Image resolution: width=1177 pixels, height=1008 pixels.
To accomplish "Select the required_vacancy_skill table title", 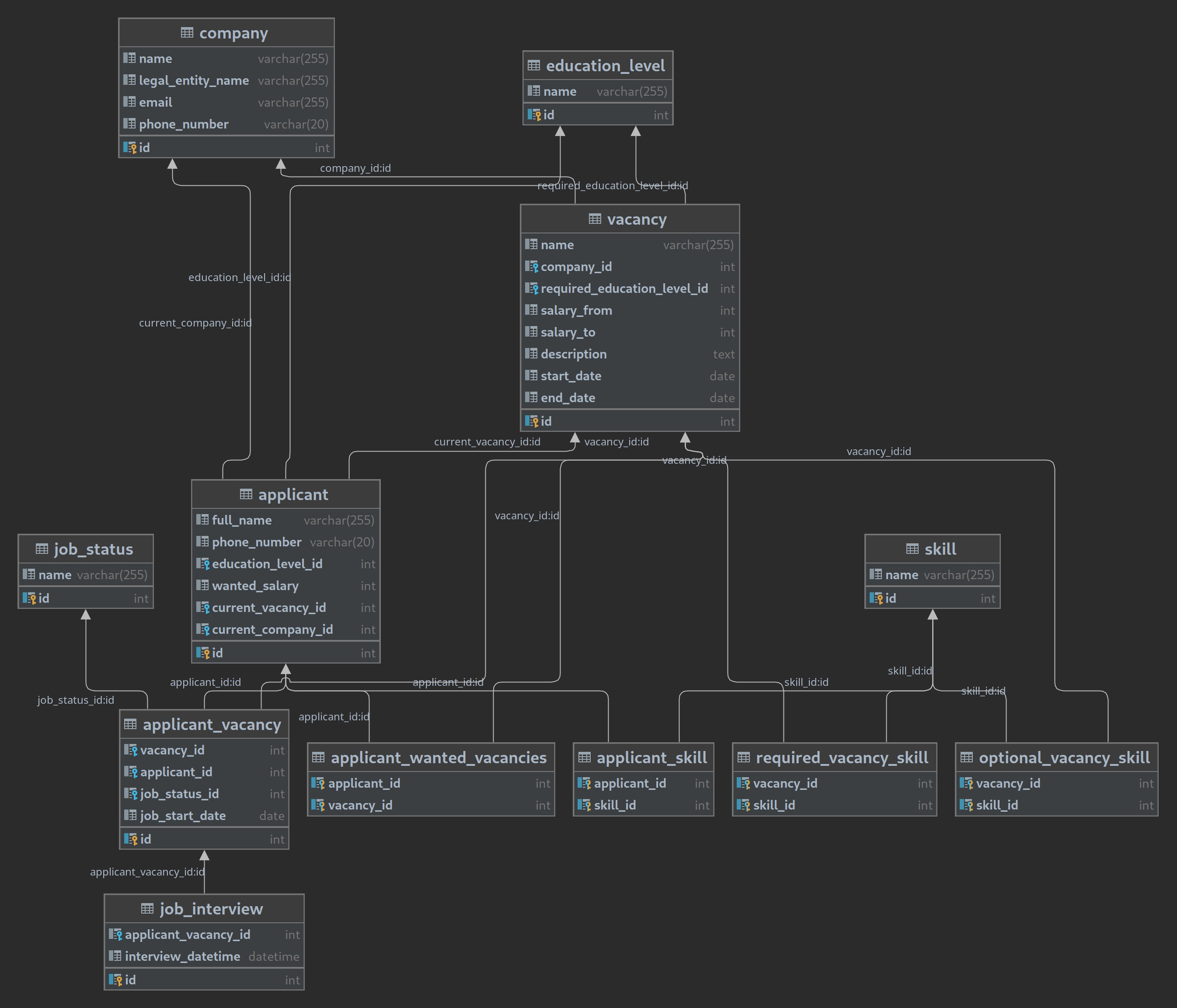I will pos(841,758).
